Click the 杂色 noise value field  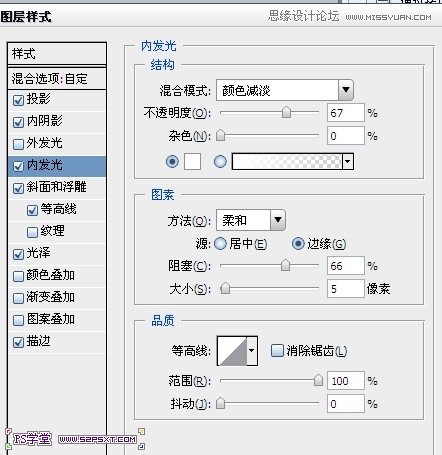[x=346, y=135]
